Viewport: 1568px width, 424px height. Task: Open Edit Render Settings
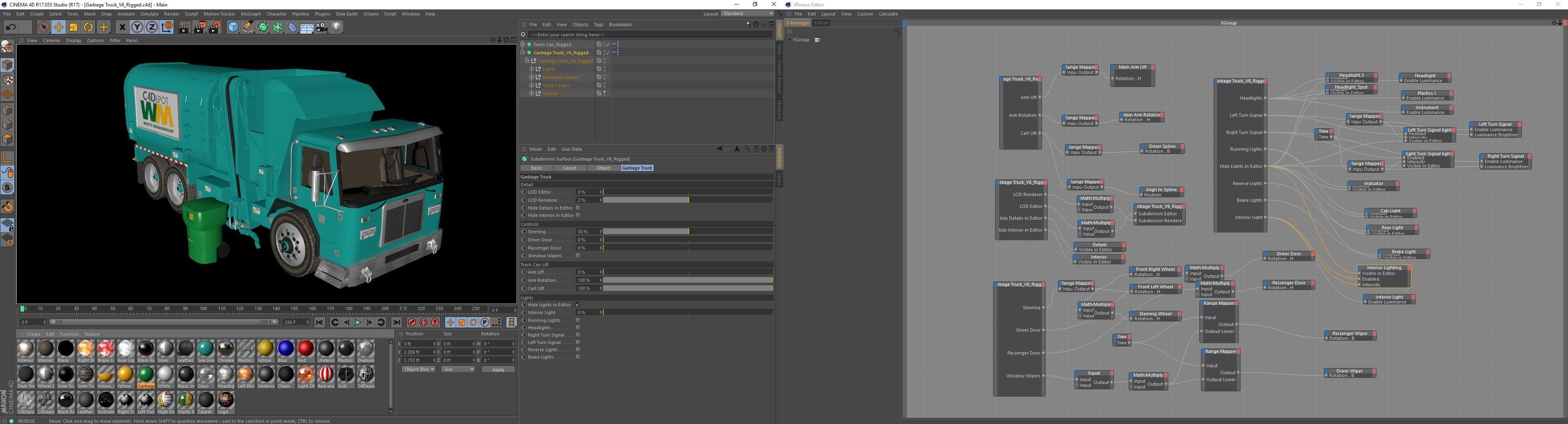coord(215,27)
